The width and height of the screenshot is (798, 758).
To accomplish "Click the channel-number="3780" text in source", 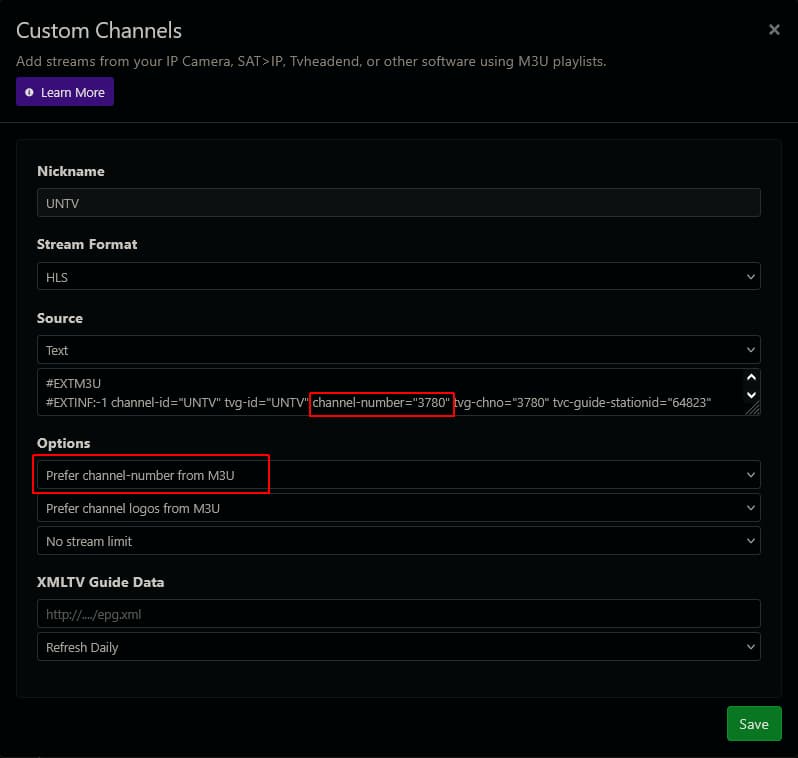I will pyautogui.click(x=382, y=403).
